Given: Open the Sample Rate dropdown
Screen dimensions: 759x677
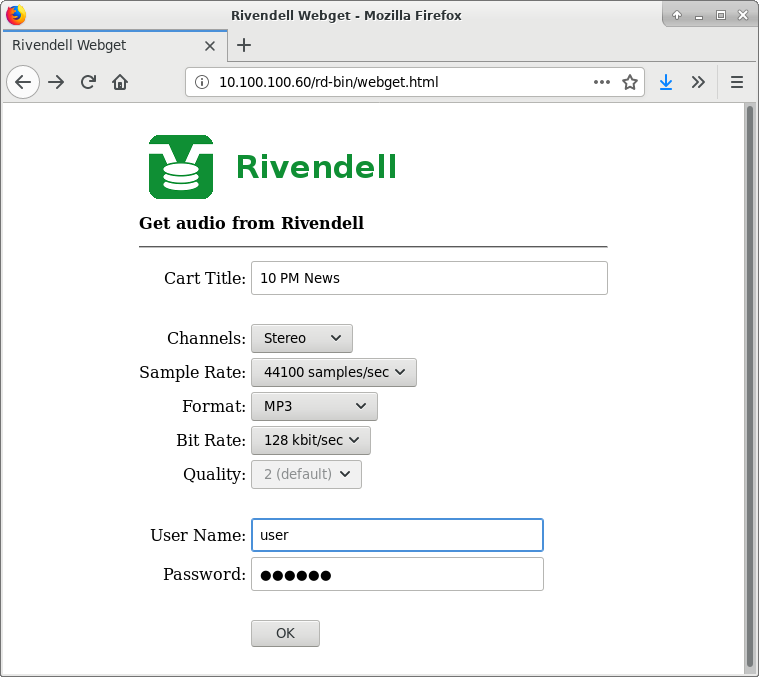Looking at the screenshot, I should pyautogui.click(x=333, y=373).
